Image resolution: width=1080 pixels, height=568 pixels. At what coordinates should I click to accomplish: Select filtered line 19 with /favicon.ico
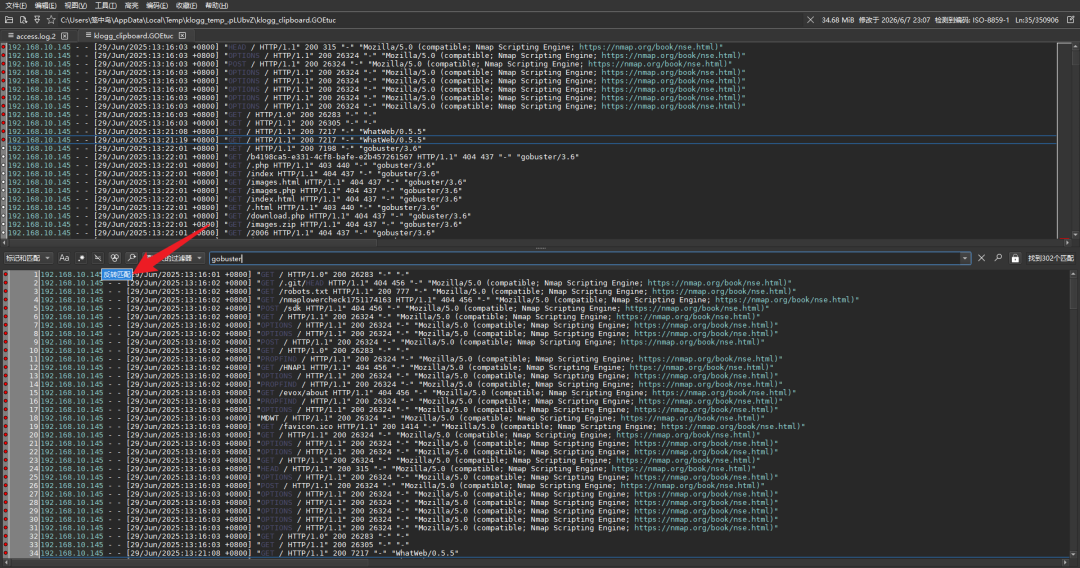[x=554, y=426]
